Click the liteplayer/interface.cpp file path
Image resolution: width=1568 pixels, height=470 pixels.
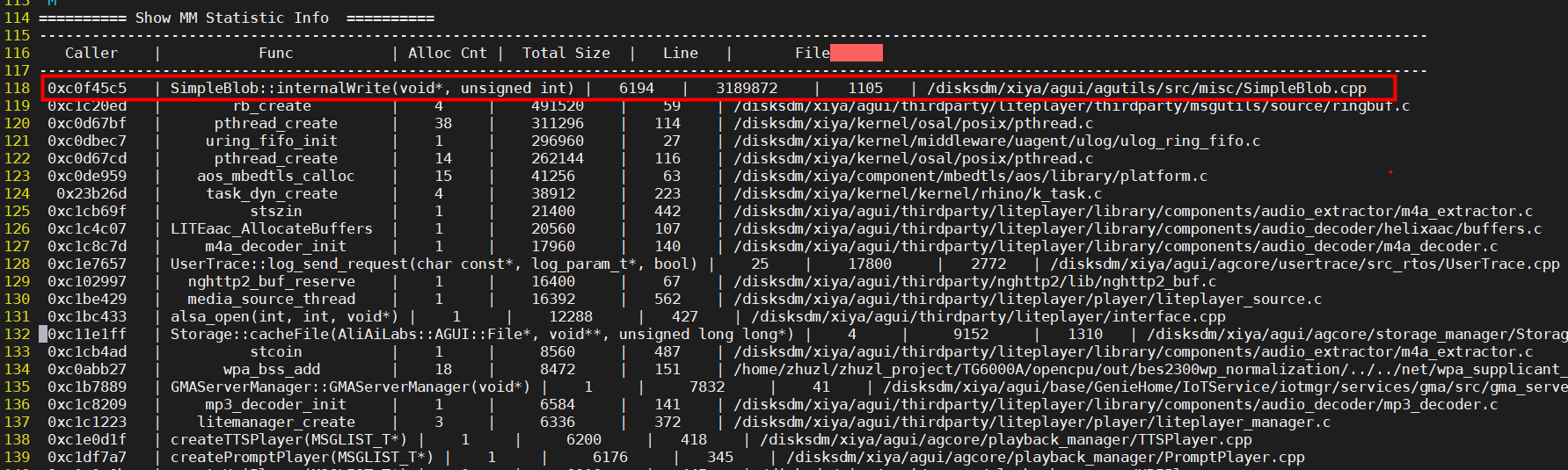pyautogui.click(x=988, y=316)
